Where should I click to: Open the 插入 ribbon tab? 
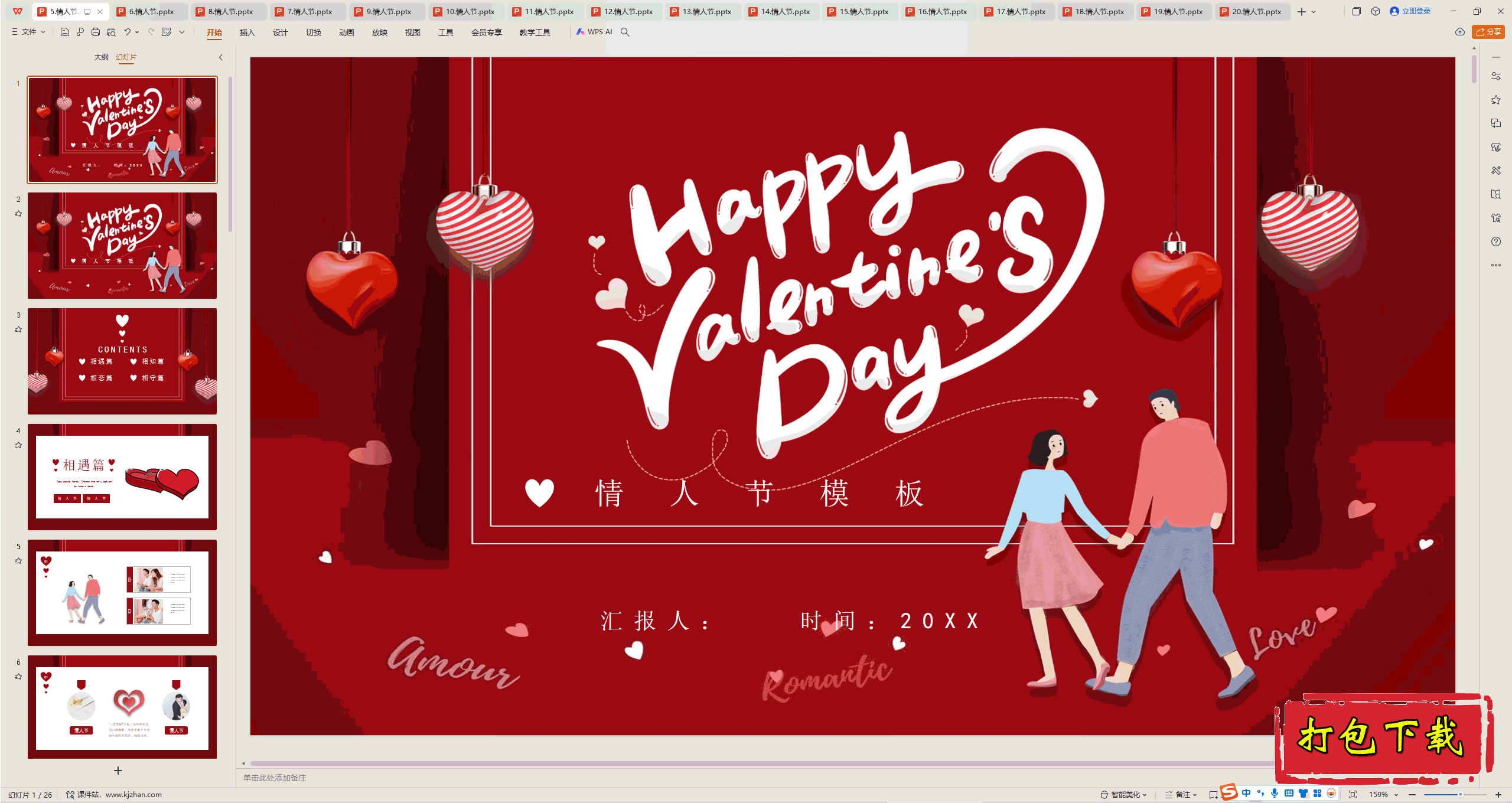(247, 32)
